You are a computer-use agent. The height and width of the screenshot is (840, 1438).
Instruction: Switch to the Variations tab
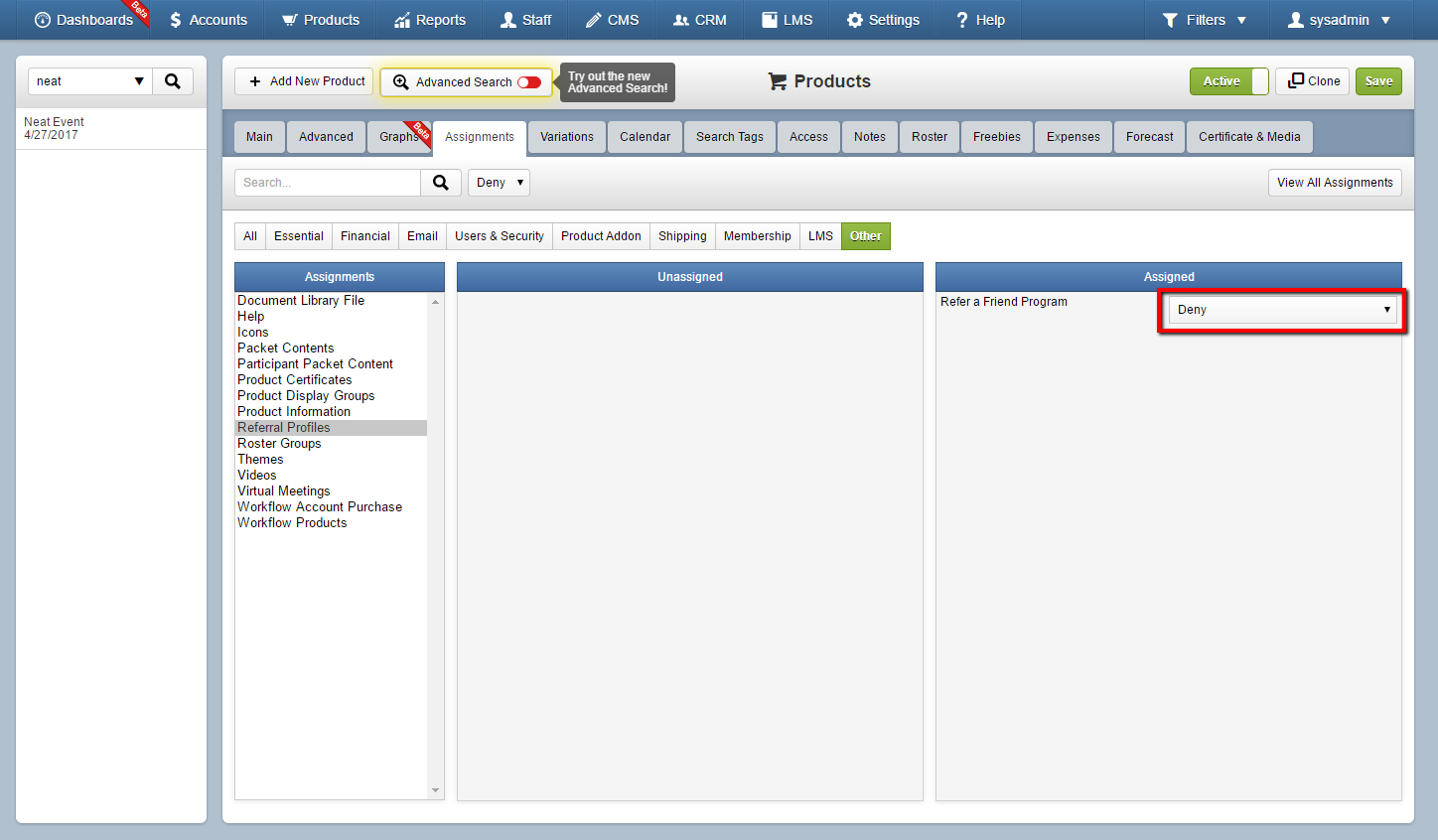point(567,137)
